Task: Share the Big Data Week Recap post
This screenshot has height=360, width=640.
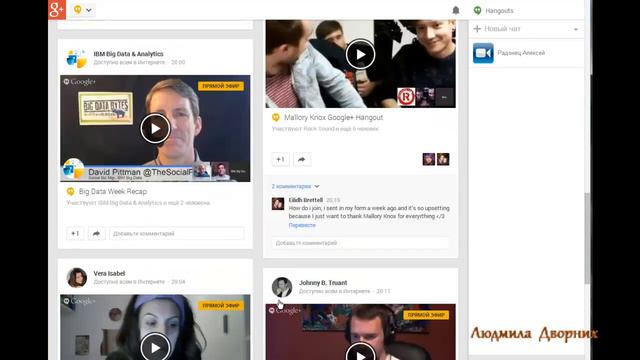Action: (96, 233)
